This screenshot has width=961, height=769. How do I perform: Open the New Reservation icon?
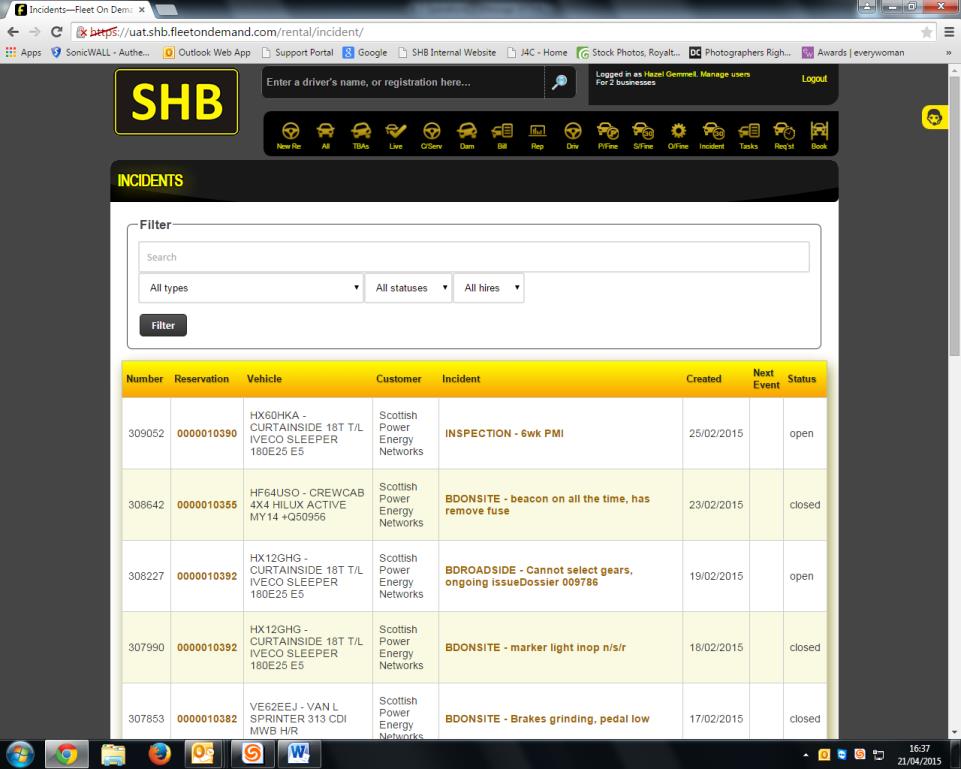coord(289,135)
